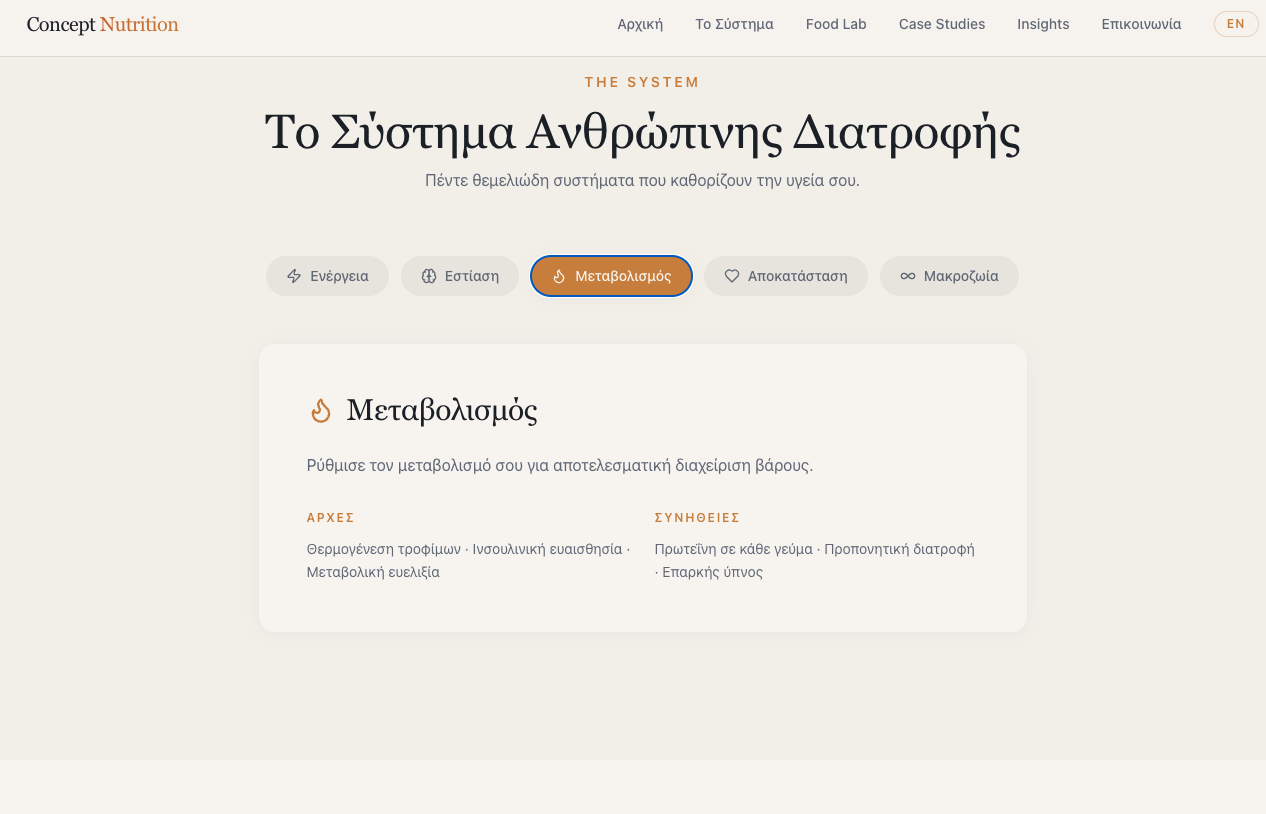Screen dimensions: 1266x814
Task: Open the Επικοινωνία contact link
Action: 1141,24
